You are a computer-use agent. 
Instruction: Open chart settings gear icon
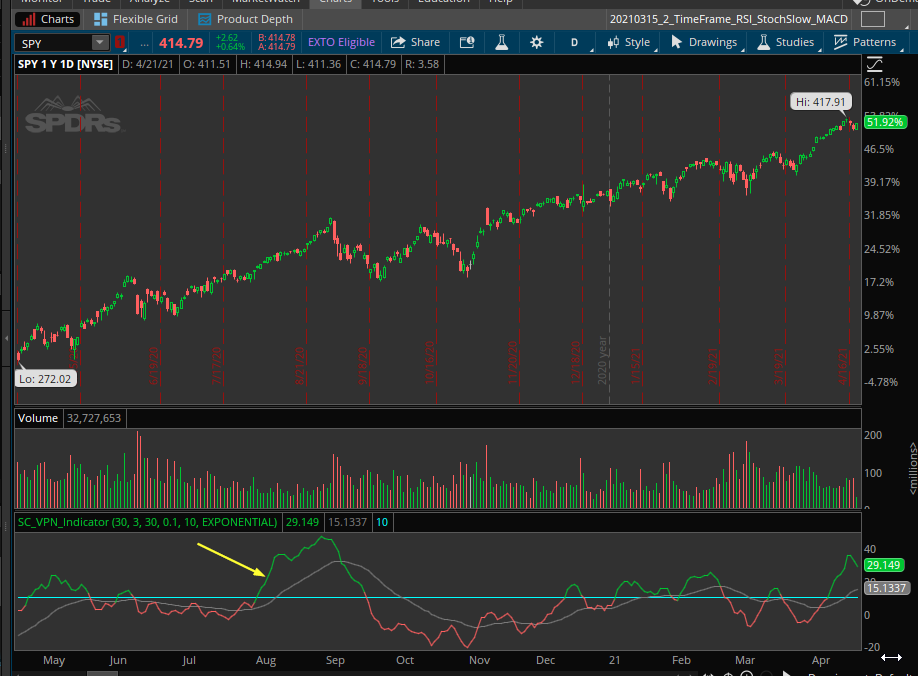tap(536, 42)
